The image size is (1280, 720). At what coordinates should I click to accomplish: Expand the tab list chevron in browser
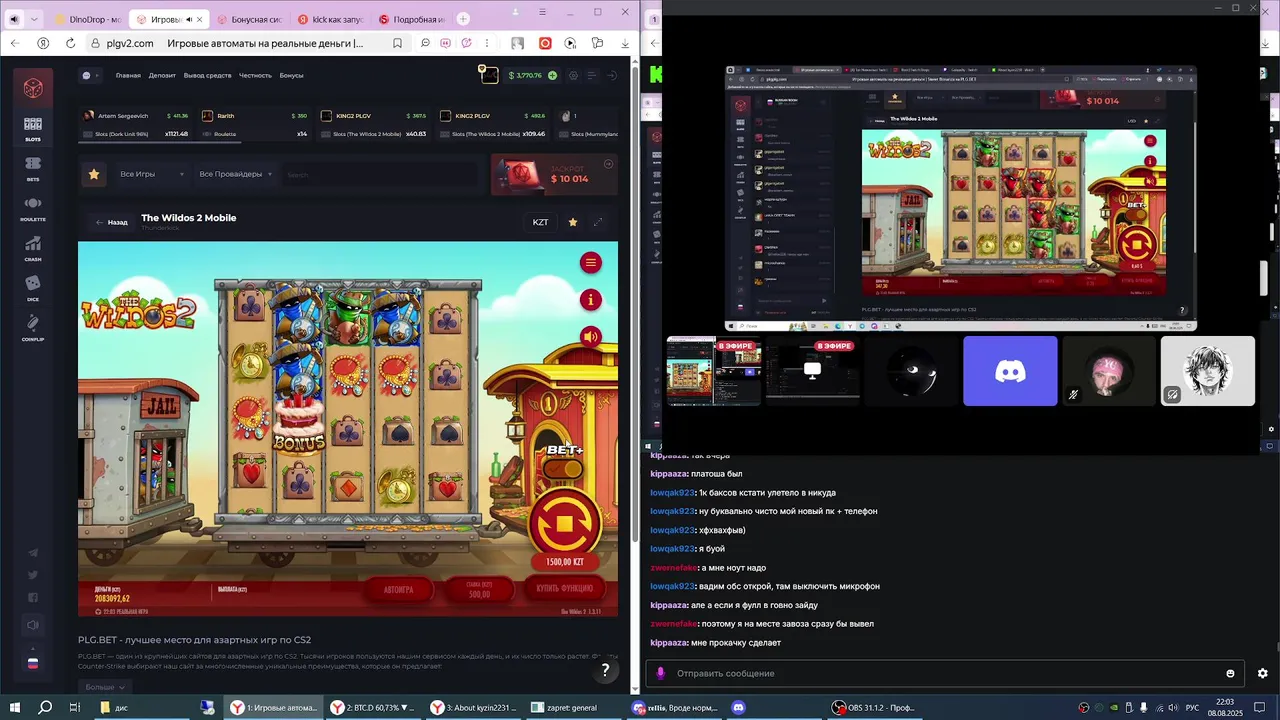coord(36,19)
